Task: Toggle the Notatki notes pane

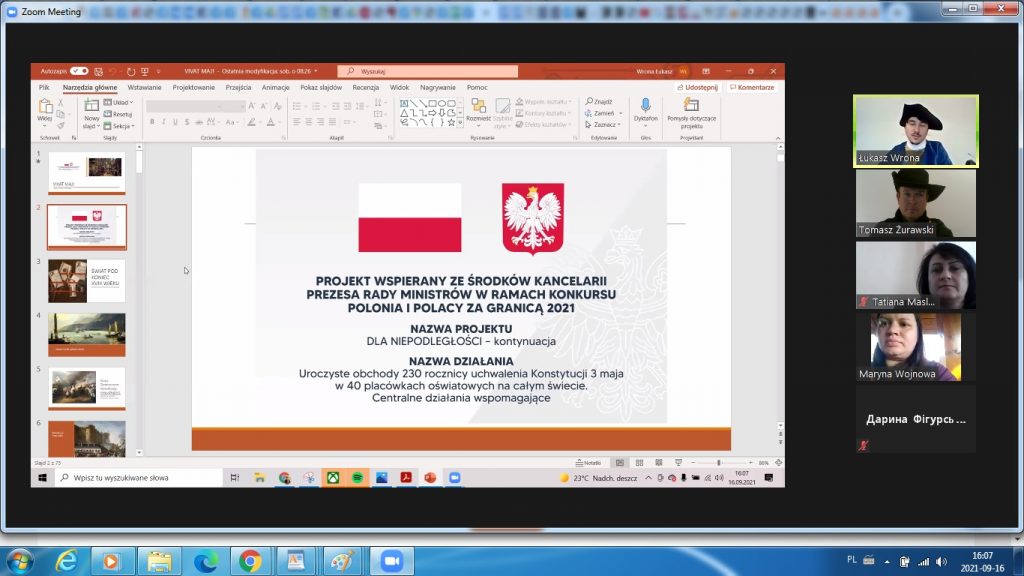Action: 592,463
